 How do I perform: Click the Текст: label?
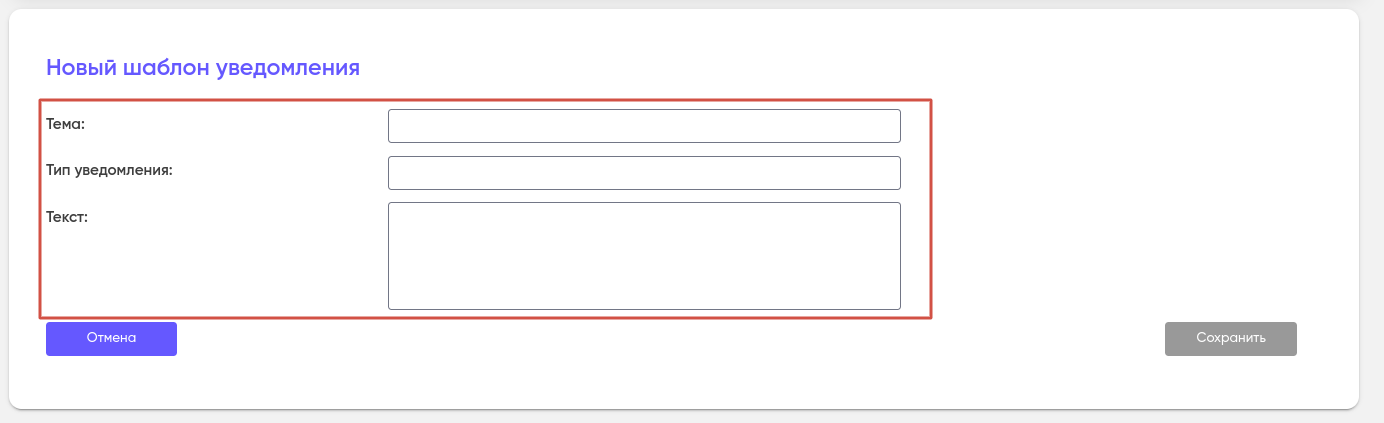68,216
